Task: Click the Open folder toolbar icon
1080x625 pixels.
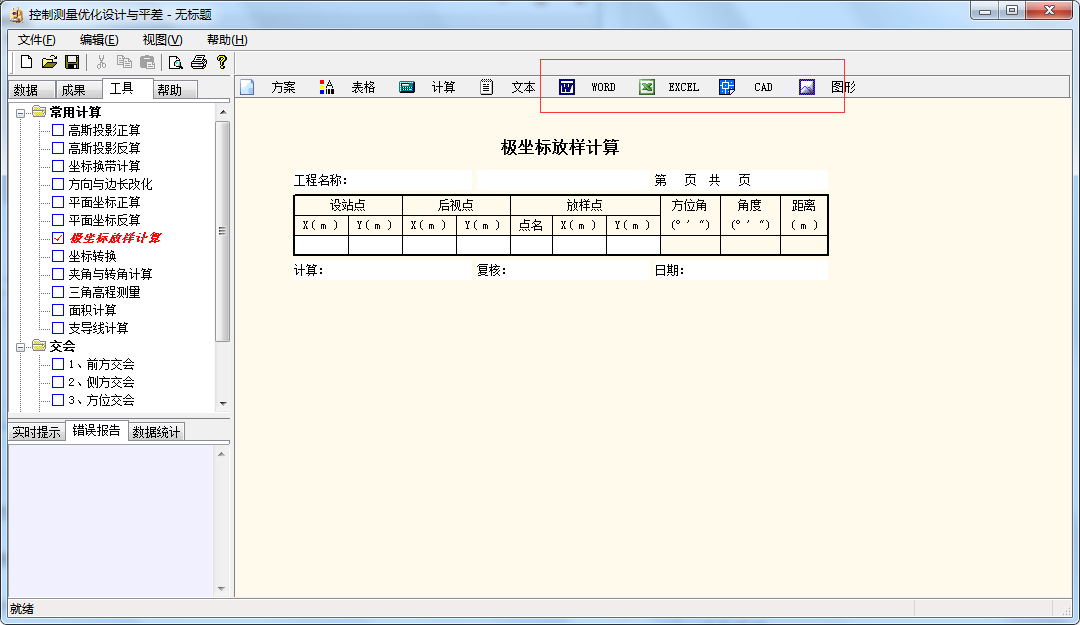Action: coord(49,62)
